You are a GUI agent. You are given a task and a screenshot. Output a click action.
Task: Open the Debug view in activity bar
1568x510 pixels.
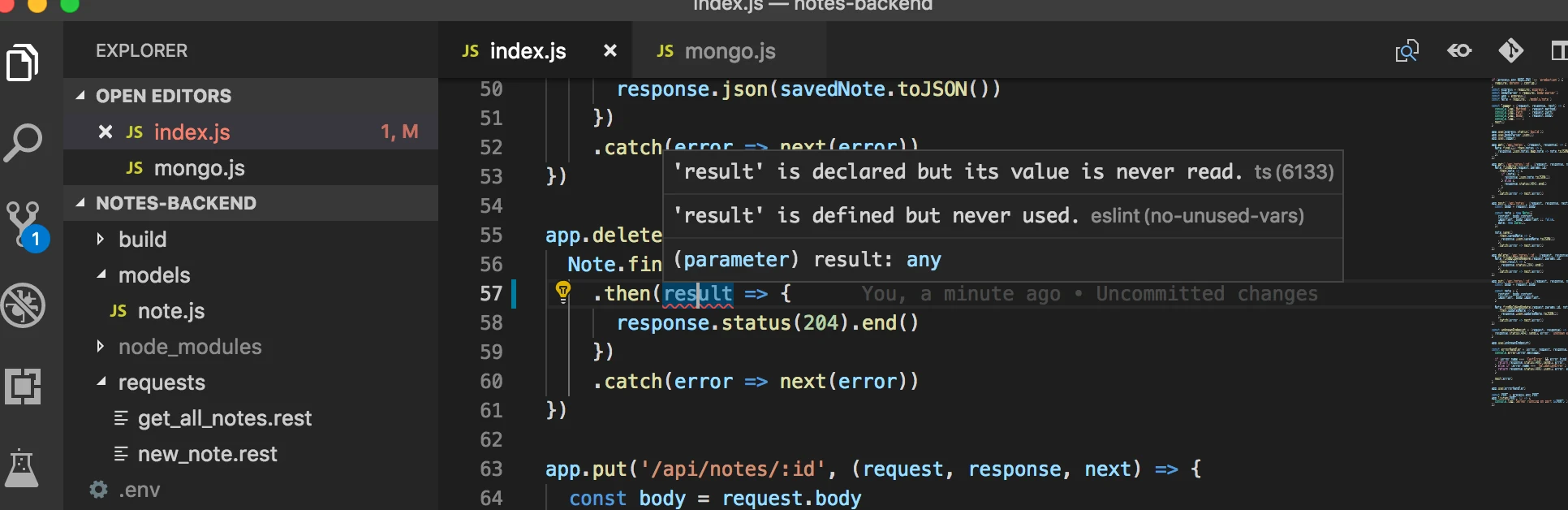click(23, 305)
